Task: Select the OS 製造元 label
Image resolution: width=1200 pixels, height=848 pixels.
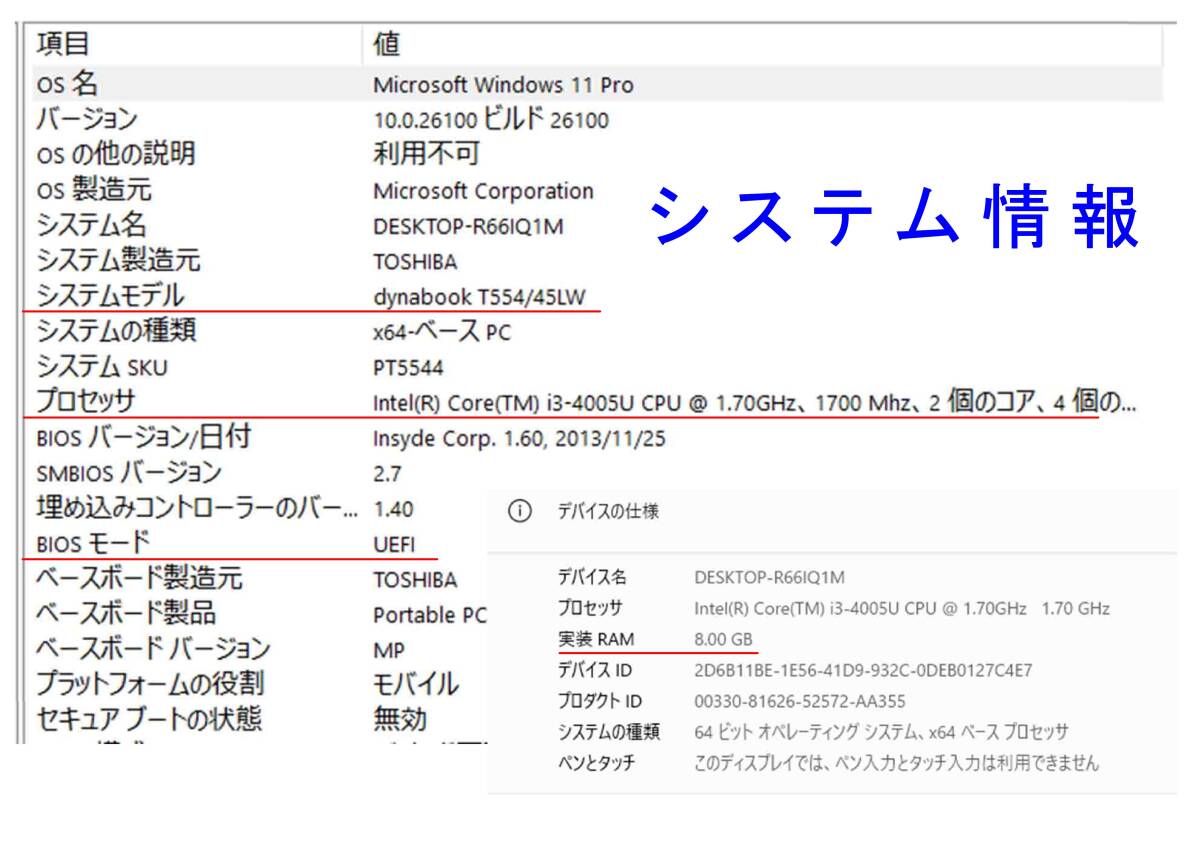Action: click(x=94, y=190)
